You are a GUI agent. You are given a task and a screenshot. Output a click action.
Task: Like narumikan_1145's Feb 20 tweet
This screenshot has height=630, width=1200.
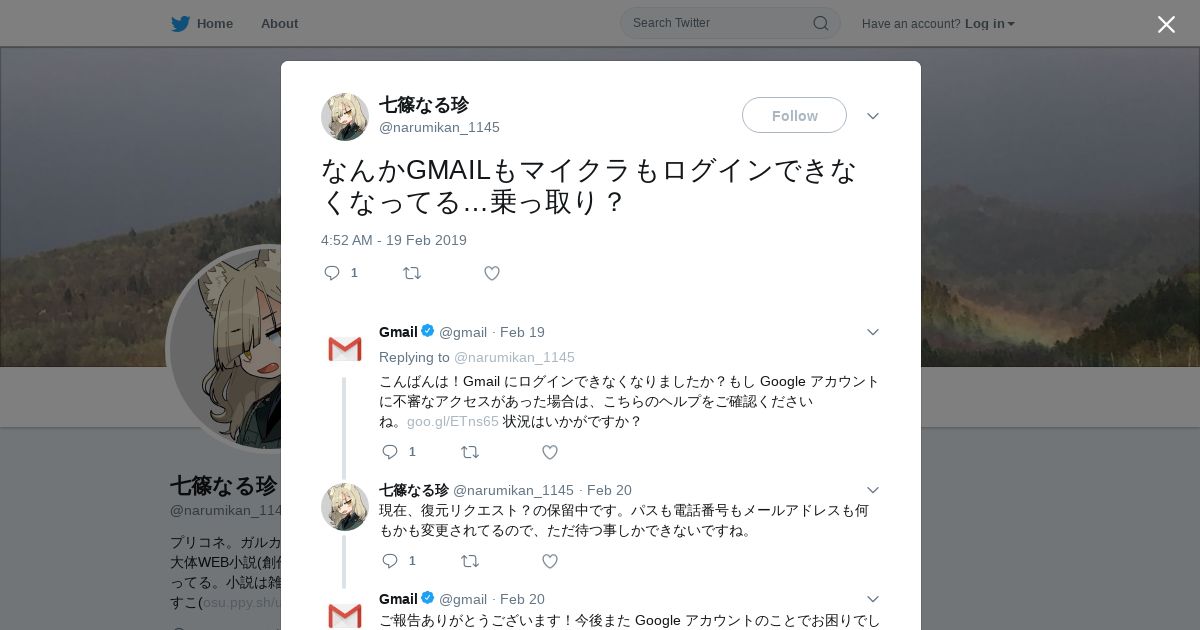(550, 561)
